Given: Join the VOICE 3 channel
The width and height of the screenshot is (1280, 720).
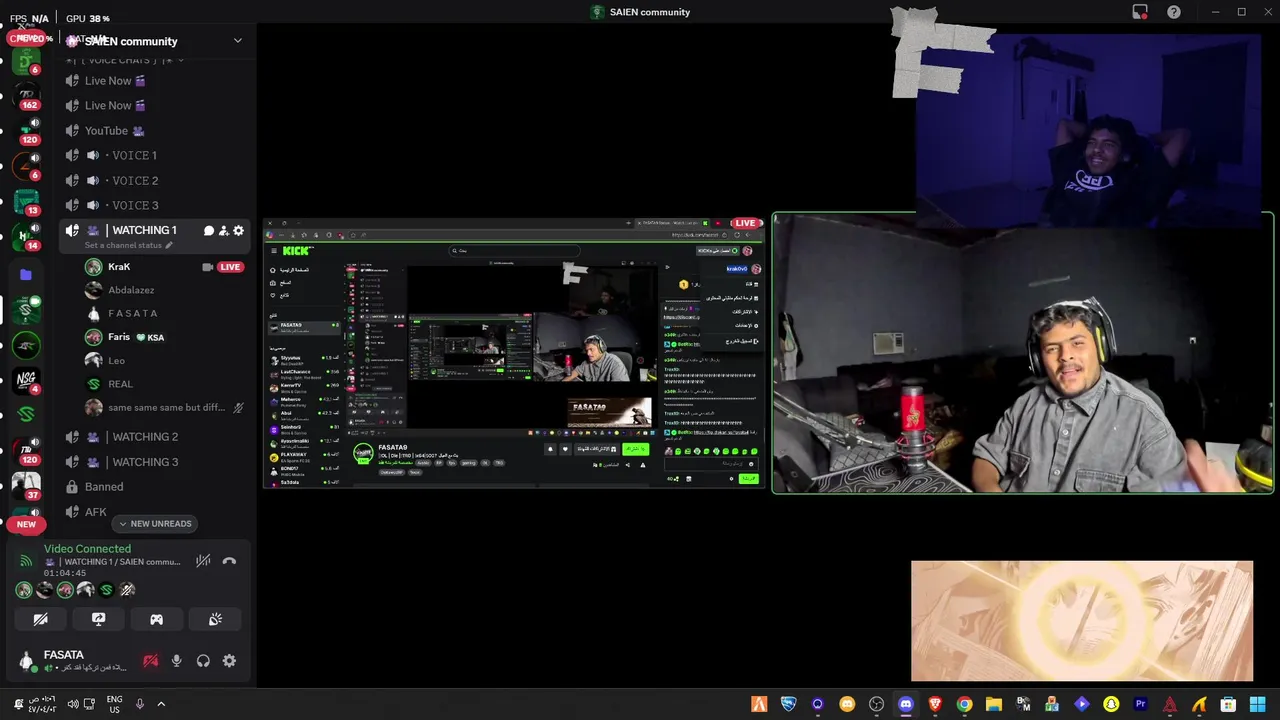Looking at the screenshot, I should coord(153,205).
